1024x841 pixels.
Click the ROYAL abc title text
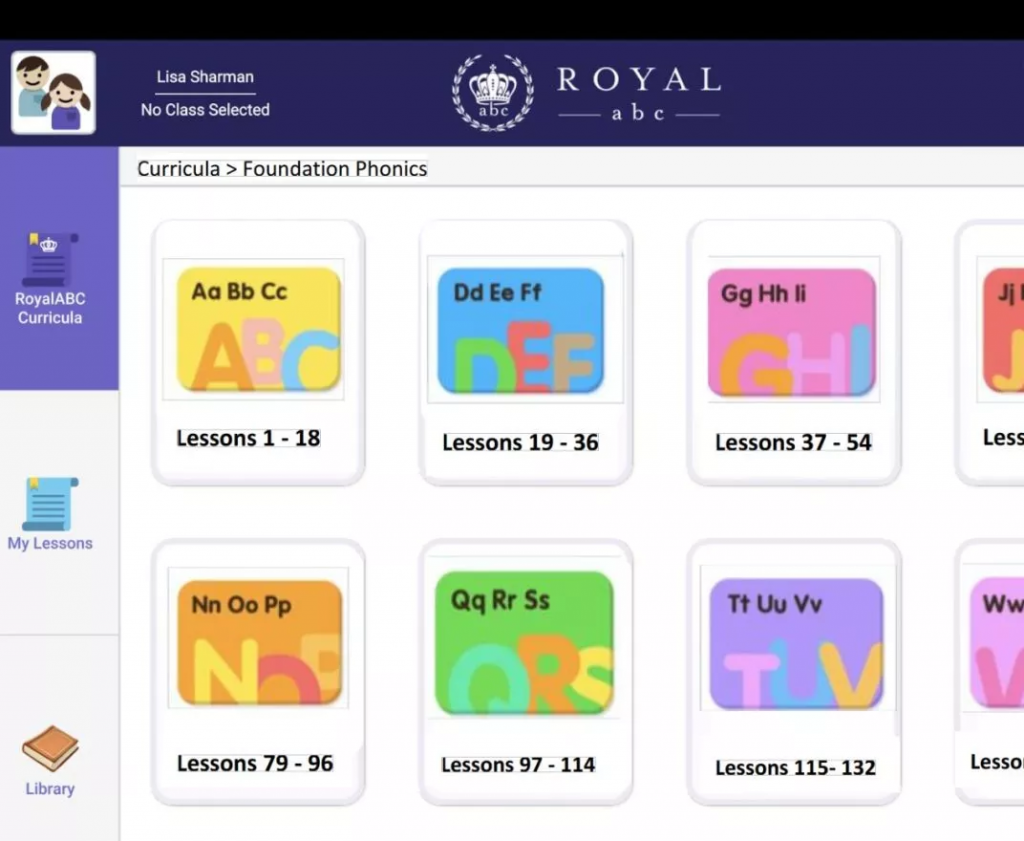639,93
